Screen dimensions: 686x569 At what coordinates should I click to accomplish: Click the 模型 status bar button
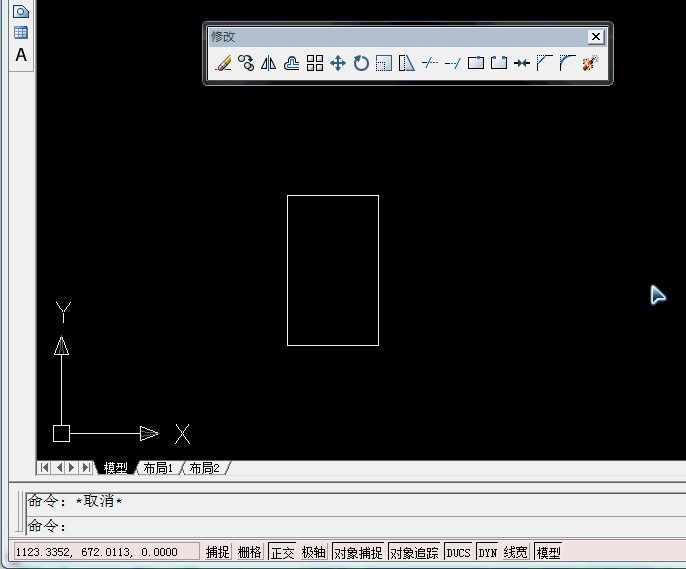click(x=548, y=552)
